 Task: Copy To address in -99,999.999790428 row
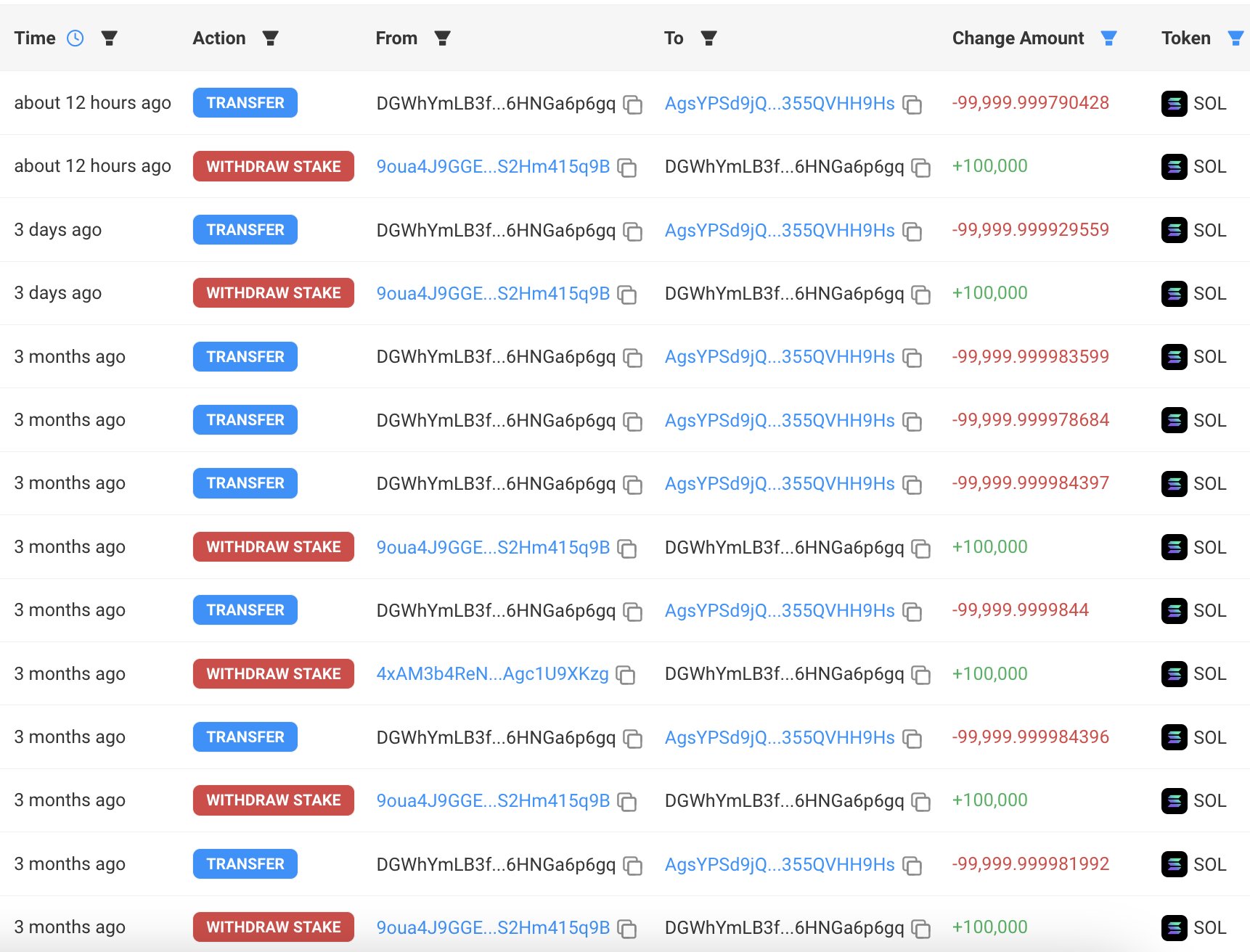(x=912, y=104)
